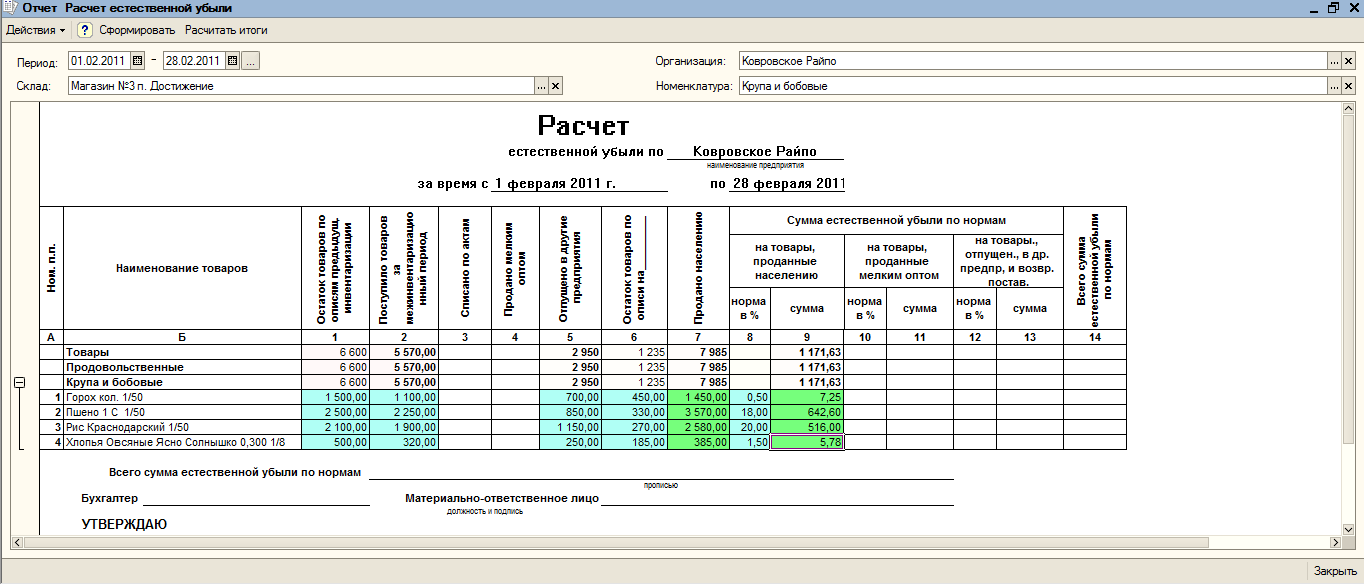Click the transferred value 1 150,00
The height and width of the screenshot is (585, 1364).
click(x=570, y=428)
